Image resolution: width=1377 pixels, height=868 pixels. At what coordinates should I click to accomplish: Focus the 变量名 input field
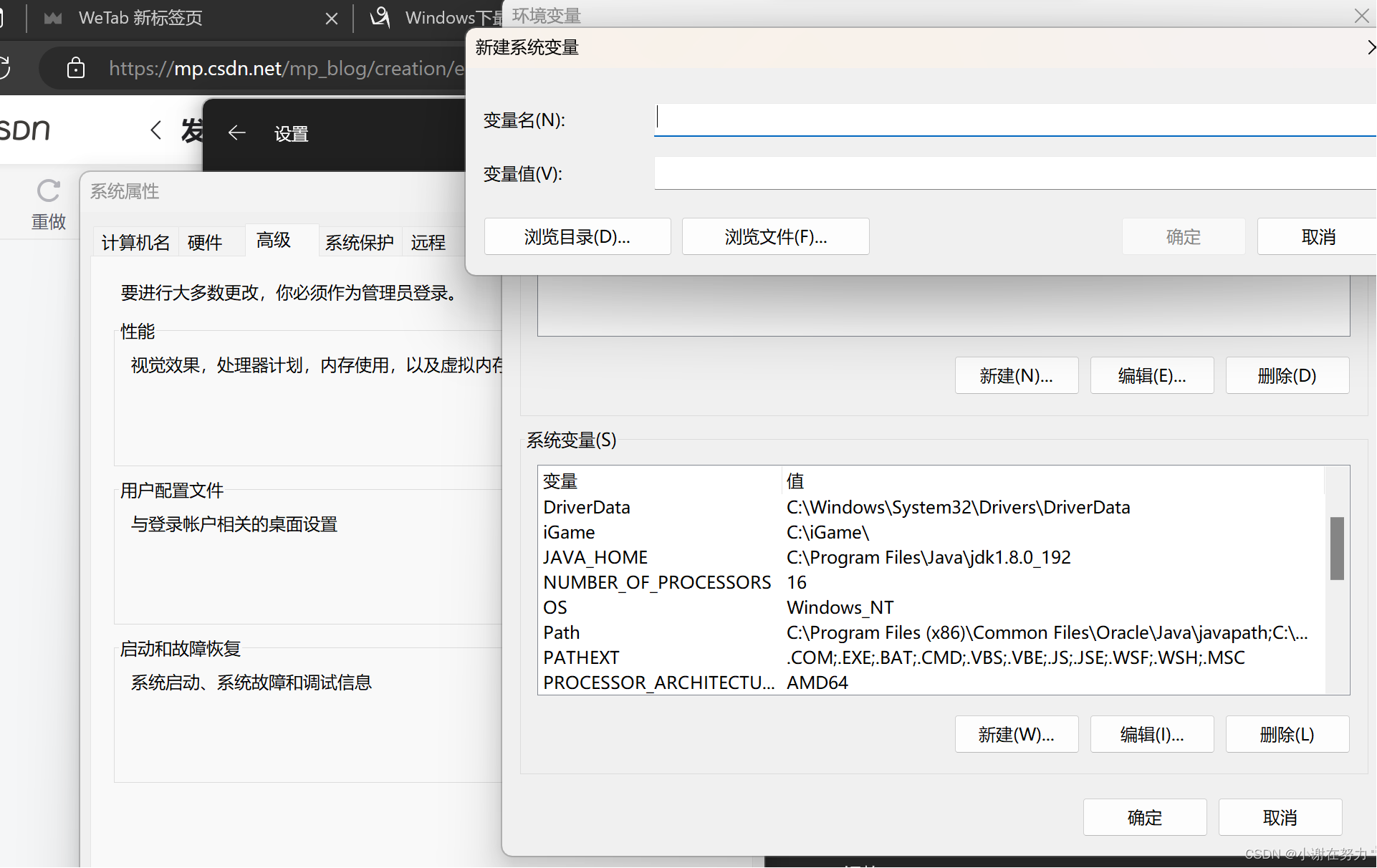[1014, 120]
